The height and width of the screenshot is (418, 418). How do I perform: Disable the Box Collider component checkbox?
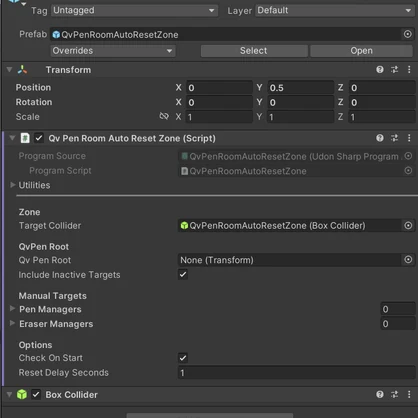point(36,395)
